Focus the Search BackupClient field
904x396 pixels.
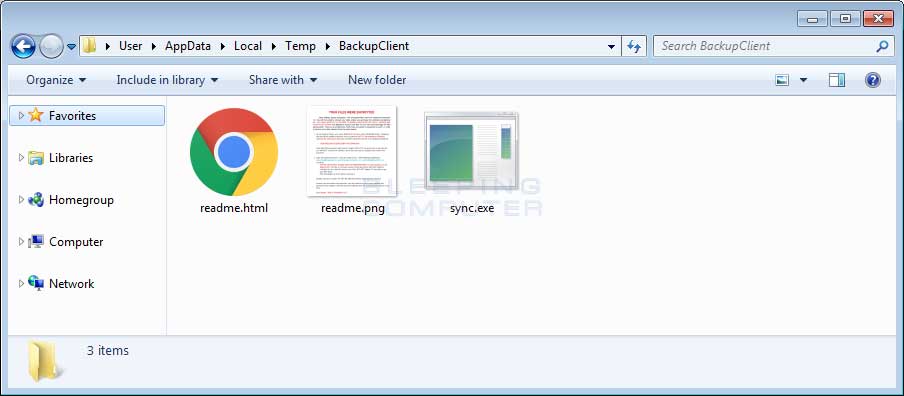774,46
